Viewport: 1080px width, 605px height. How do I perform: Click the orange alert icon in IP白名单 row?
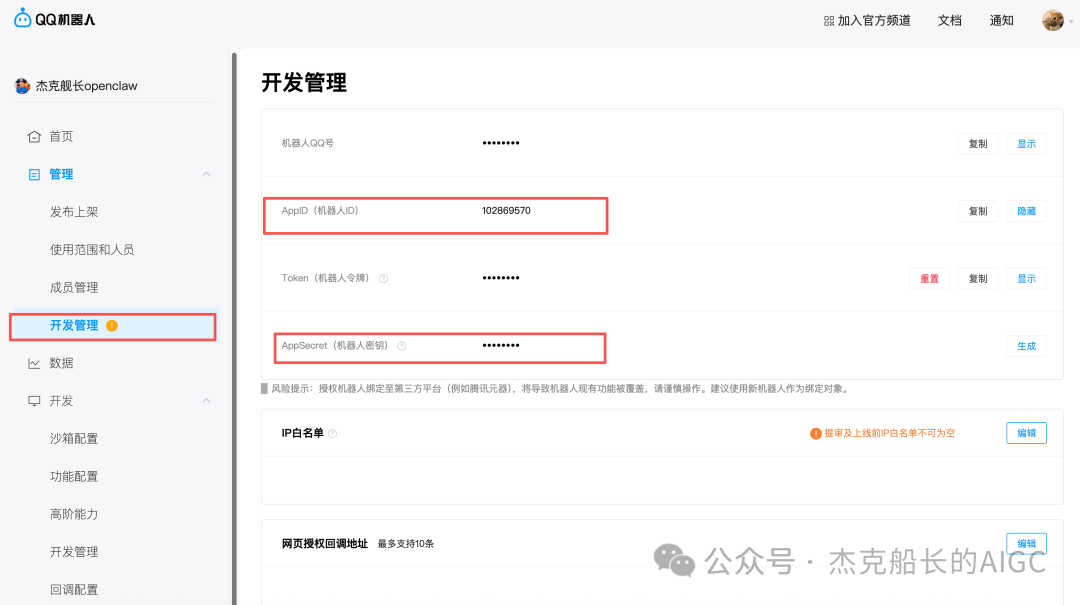(816, 433)
